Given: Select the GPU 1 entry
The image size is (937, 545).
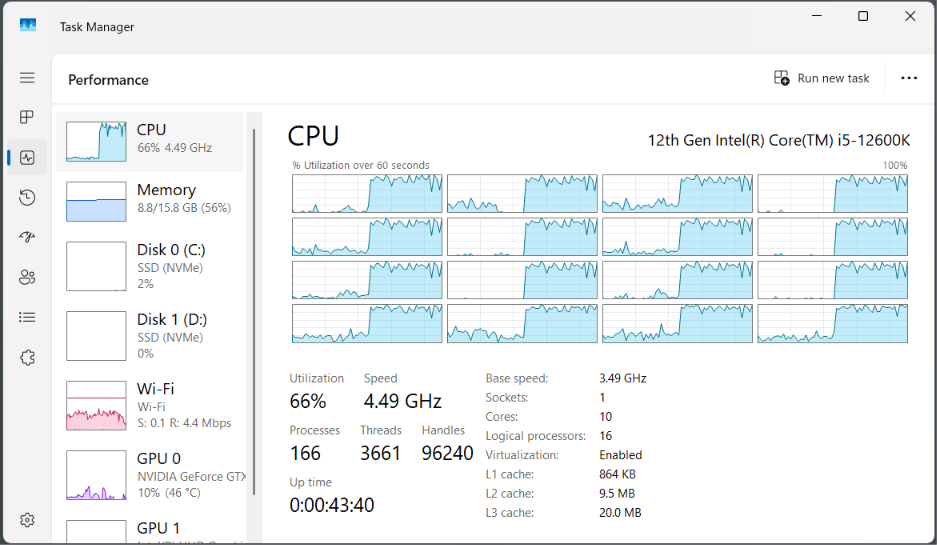Looking at the screenshot, I should (149, 529).
